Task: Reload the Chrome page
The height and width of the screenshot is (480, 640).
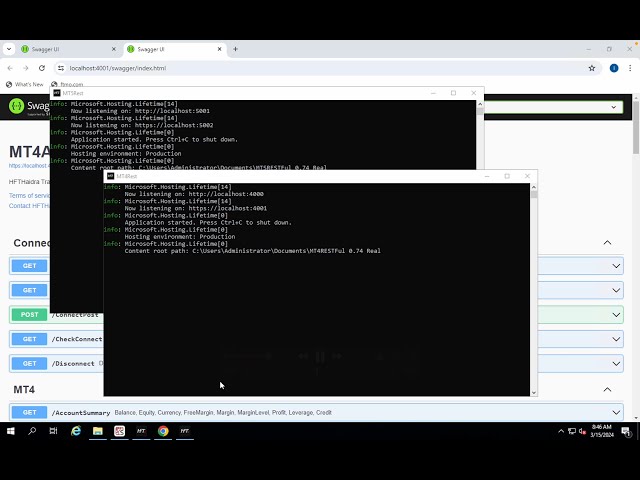Action: (42, 68)
